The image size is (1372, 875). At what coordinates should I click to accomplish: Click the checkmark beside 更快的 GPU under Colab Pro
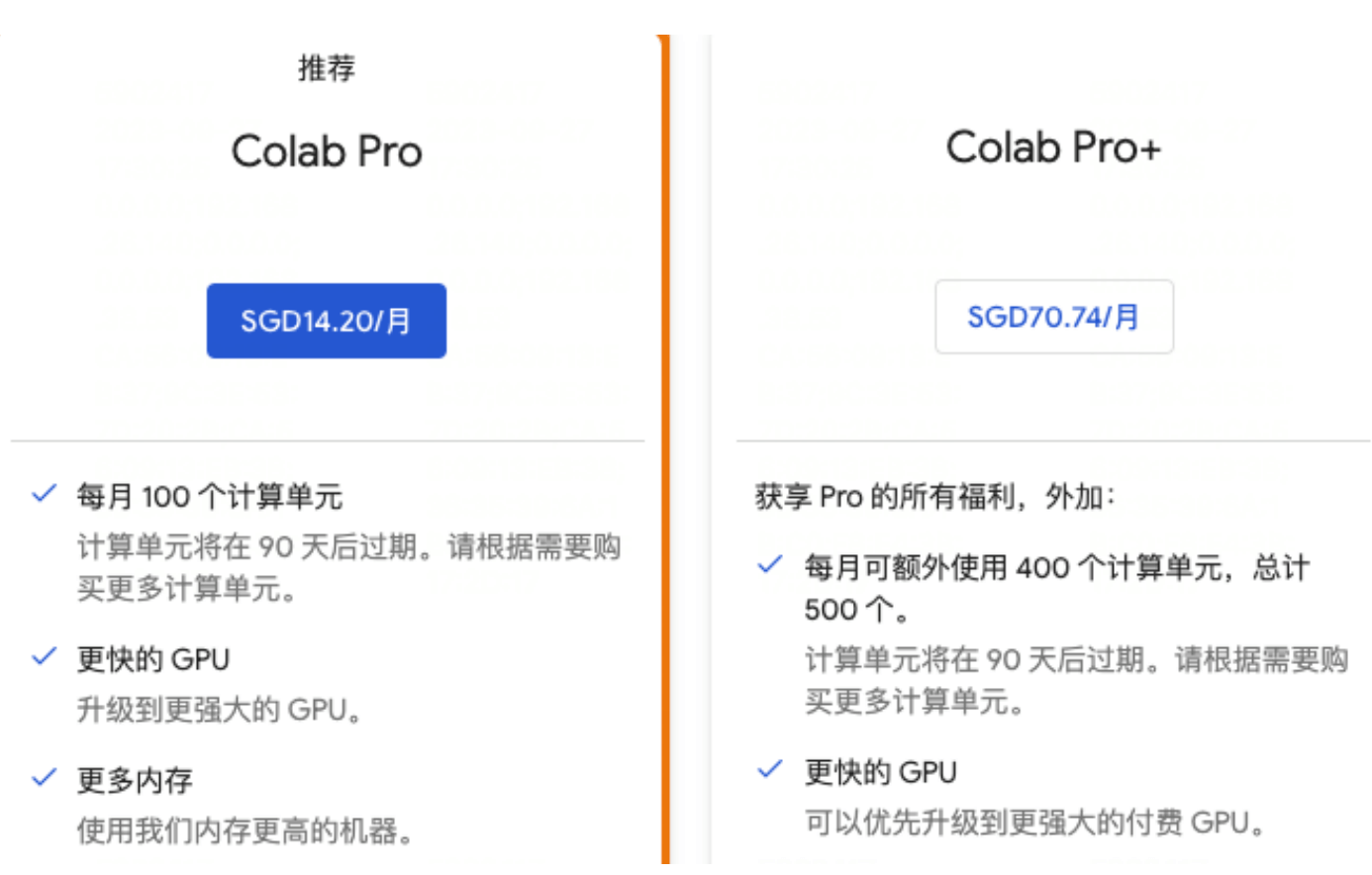click(x=44, y=656)
